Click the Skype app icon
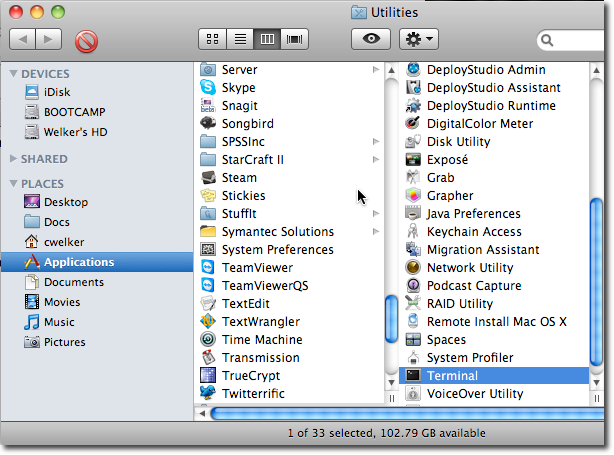 pyautogui.click(x=208, y=87)
